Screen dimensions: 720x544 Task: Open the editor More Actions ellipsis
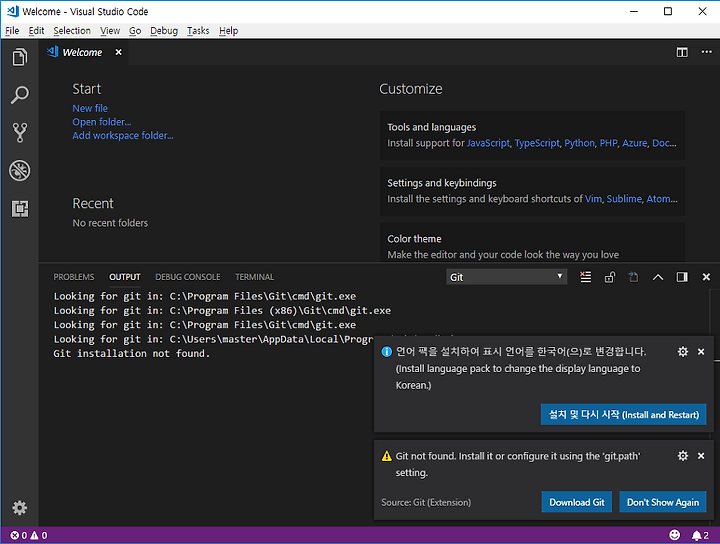click(x=706, y=52)
